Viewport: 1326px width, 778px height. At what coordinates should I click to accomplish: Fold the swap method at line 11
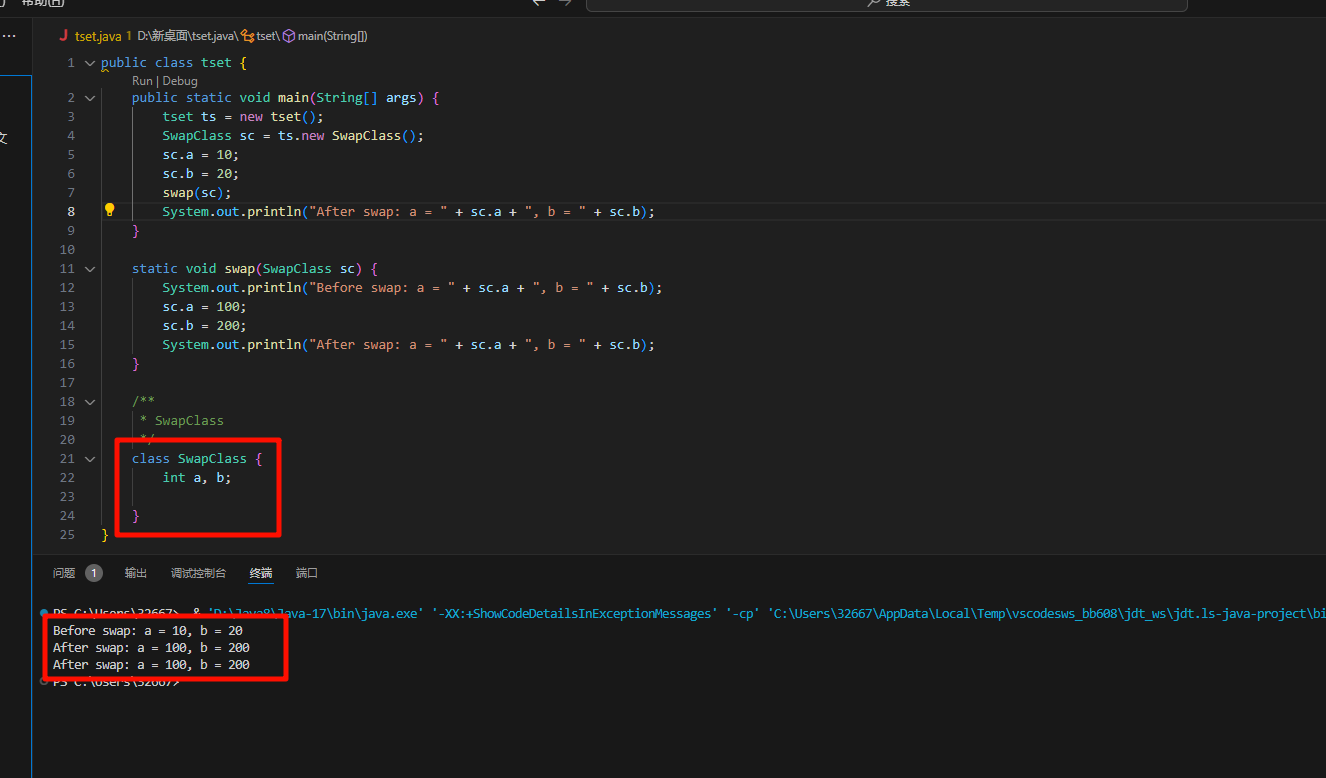(90, 269)
